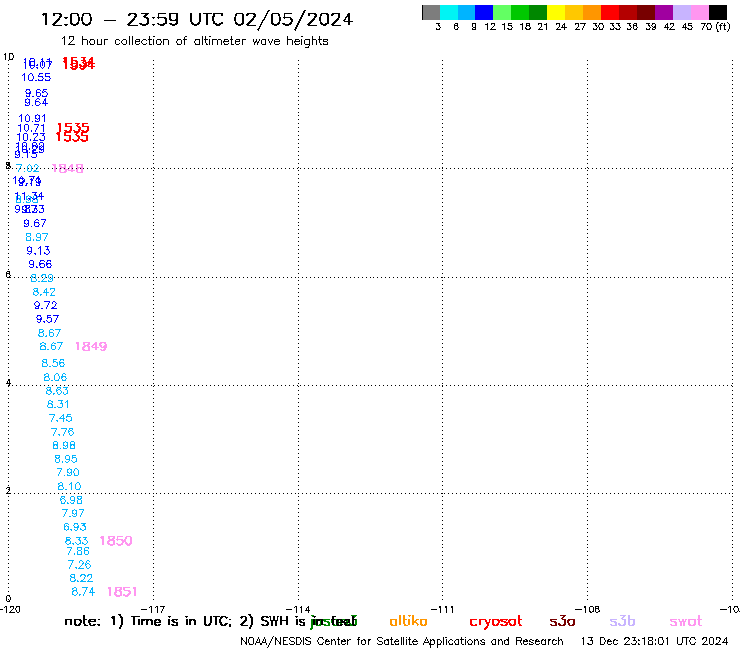This screenshot has width=740, height=650.
Task: Click the light blue value 7.02
Action: click(x=27, y=169)
